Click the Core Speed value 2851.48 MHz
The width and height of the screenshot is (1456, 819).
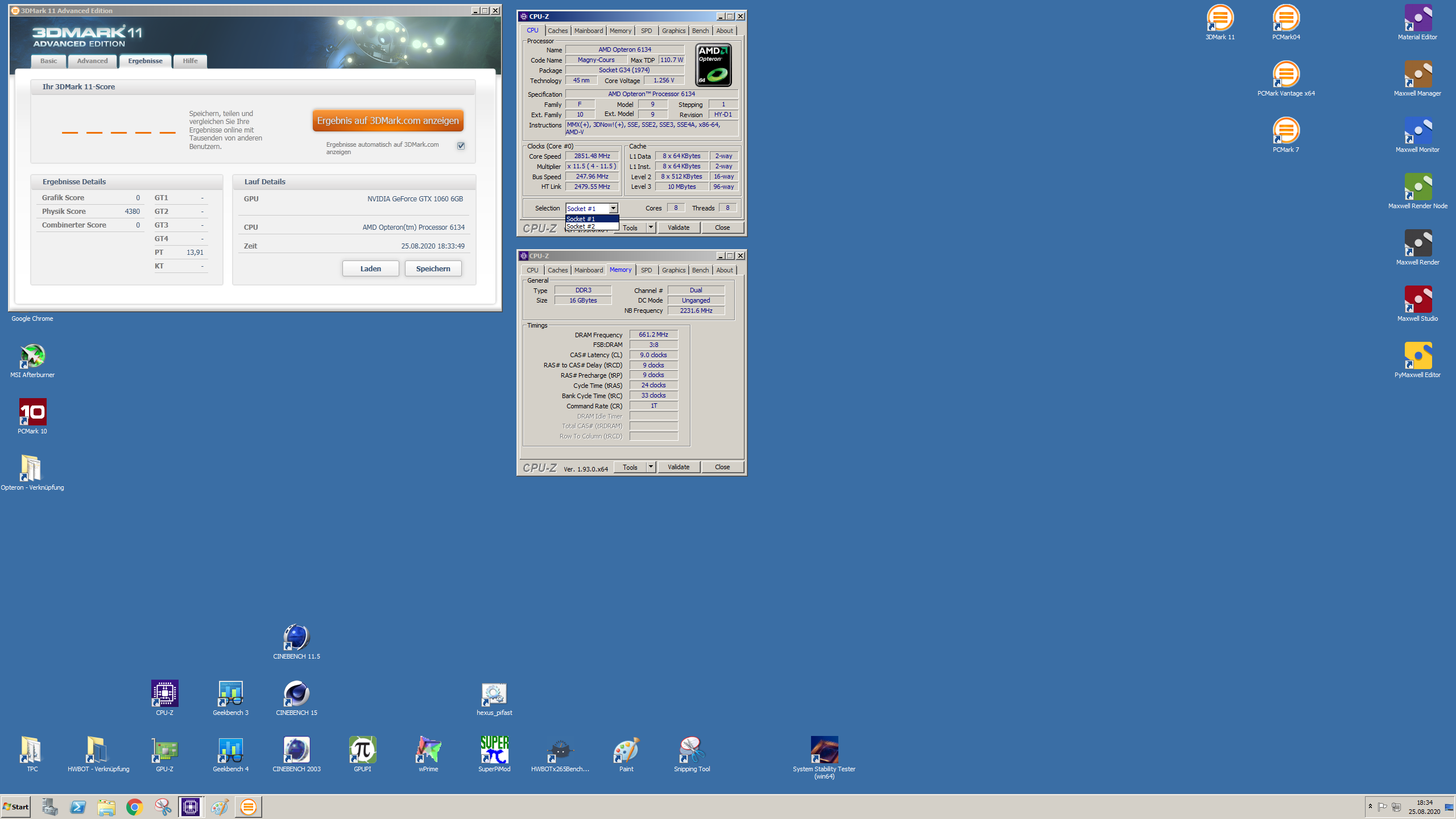click(592, 156)
